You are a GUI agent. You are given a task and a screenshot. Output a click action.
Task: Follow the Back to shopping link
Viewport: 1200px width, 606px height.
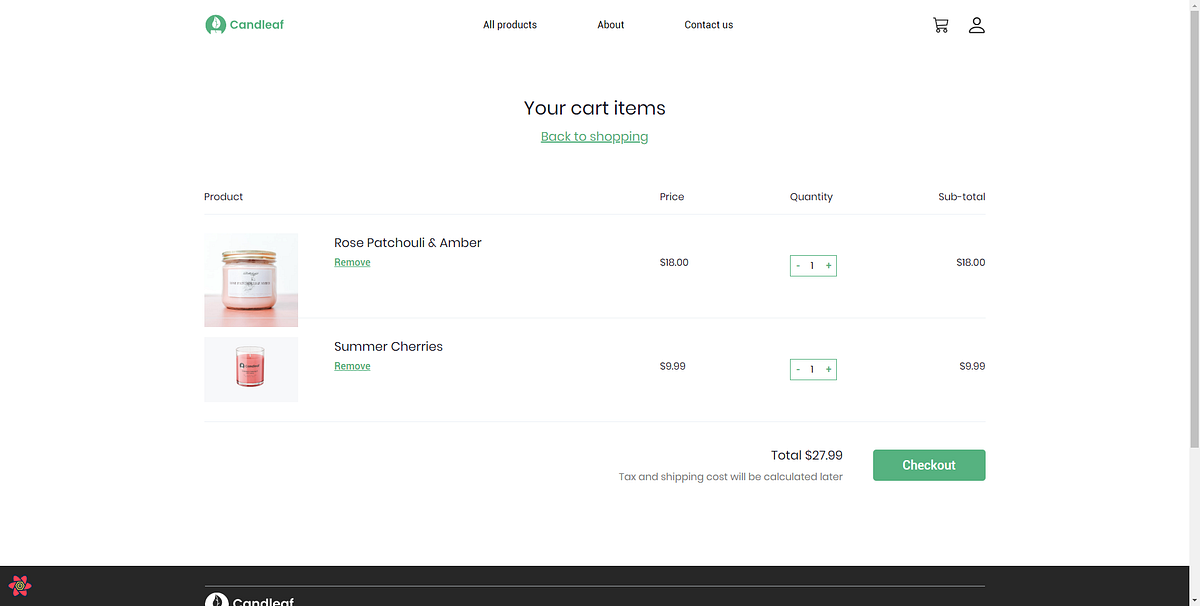pyautogui.click(x=594, y=136)
